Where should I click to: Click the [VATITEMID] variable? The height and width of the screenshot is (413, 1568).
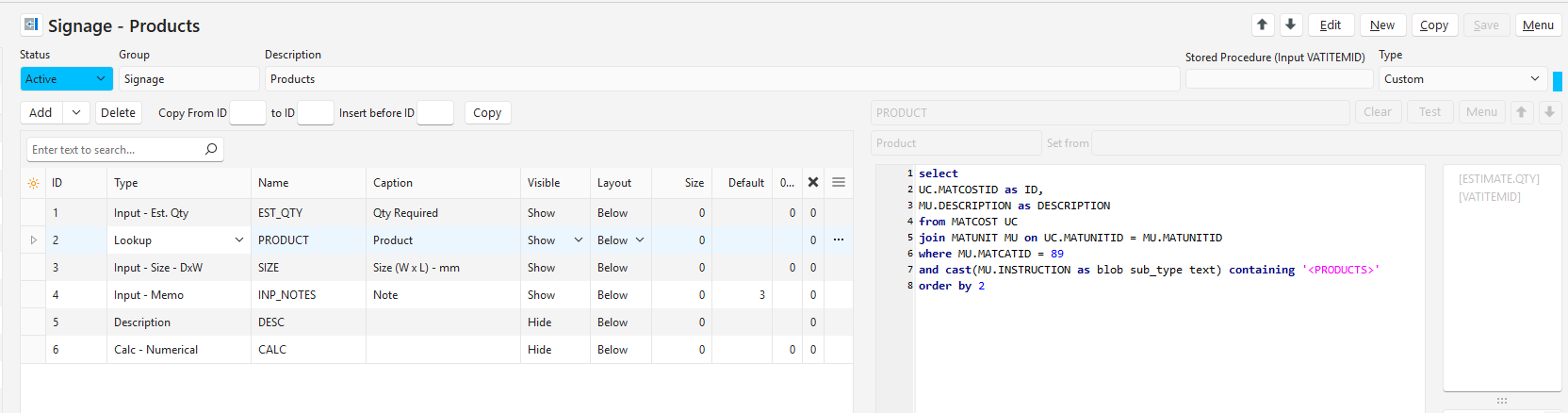pos(1490,196)
